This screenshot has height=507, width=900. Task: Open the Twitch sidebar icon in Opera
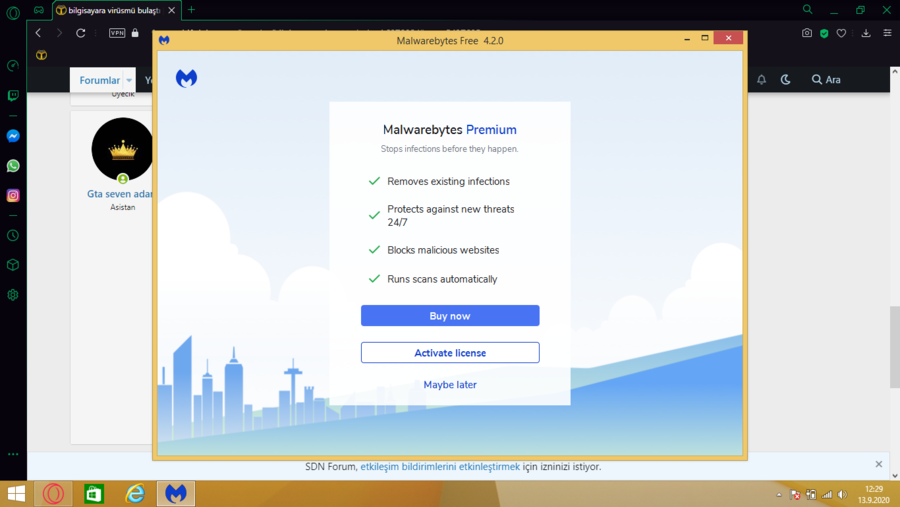tap(13, 95)
